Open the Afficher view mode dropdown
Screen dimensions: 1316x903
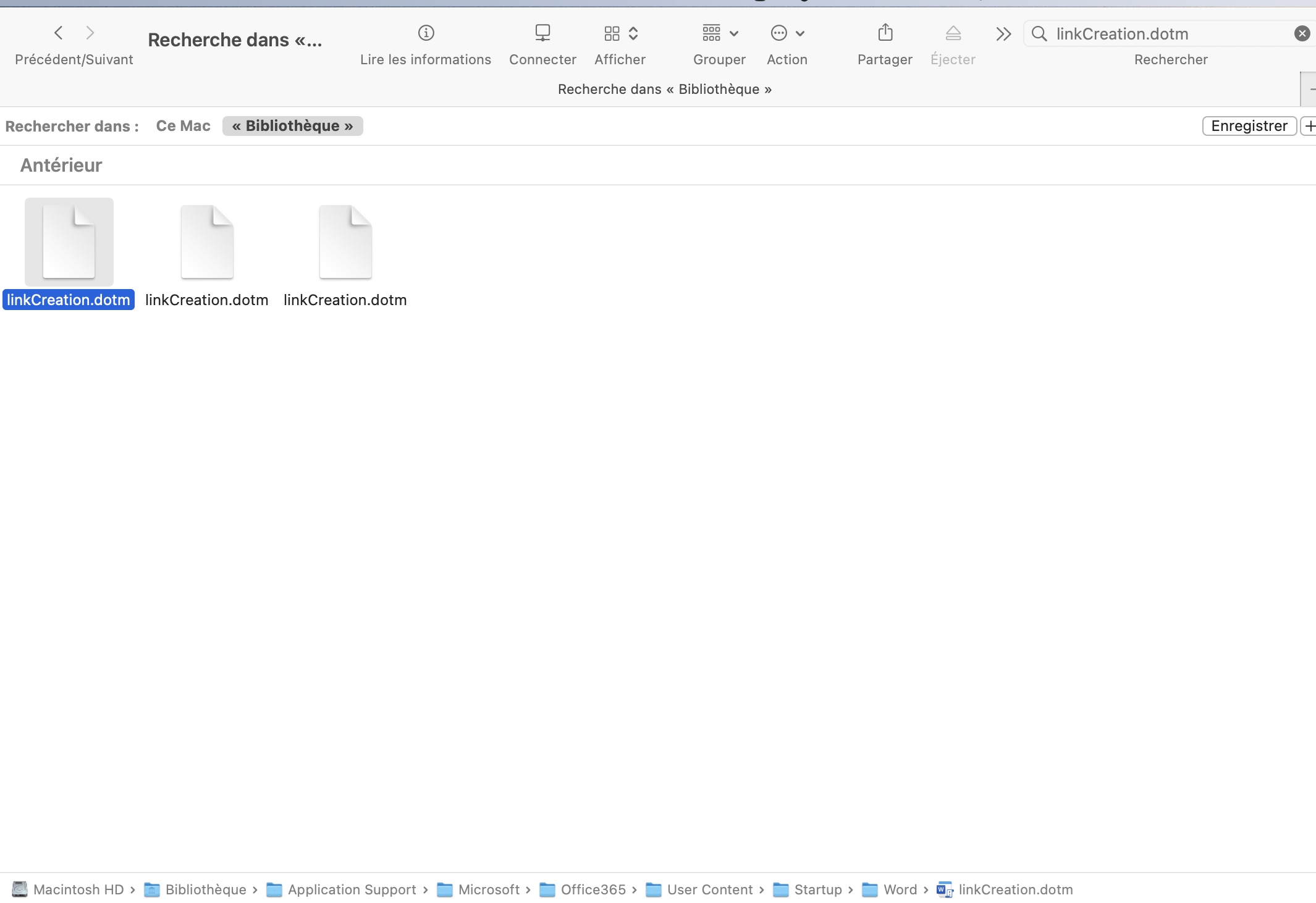coord(620,33)
